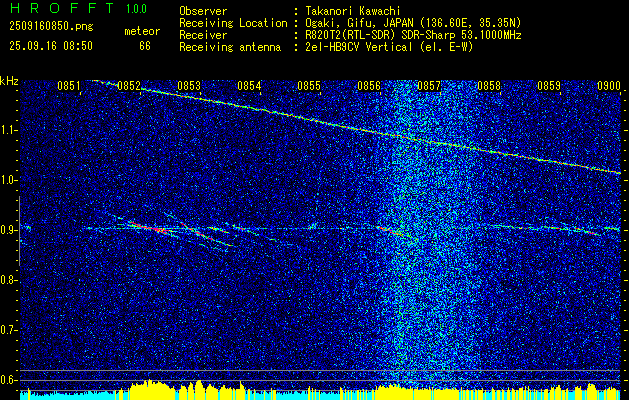Click the antenna text 2el-HB9CV Vertical

(358, 47)
